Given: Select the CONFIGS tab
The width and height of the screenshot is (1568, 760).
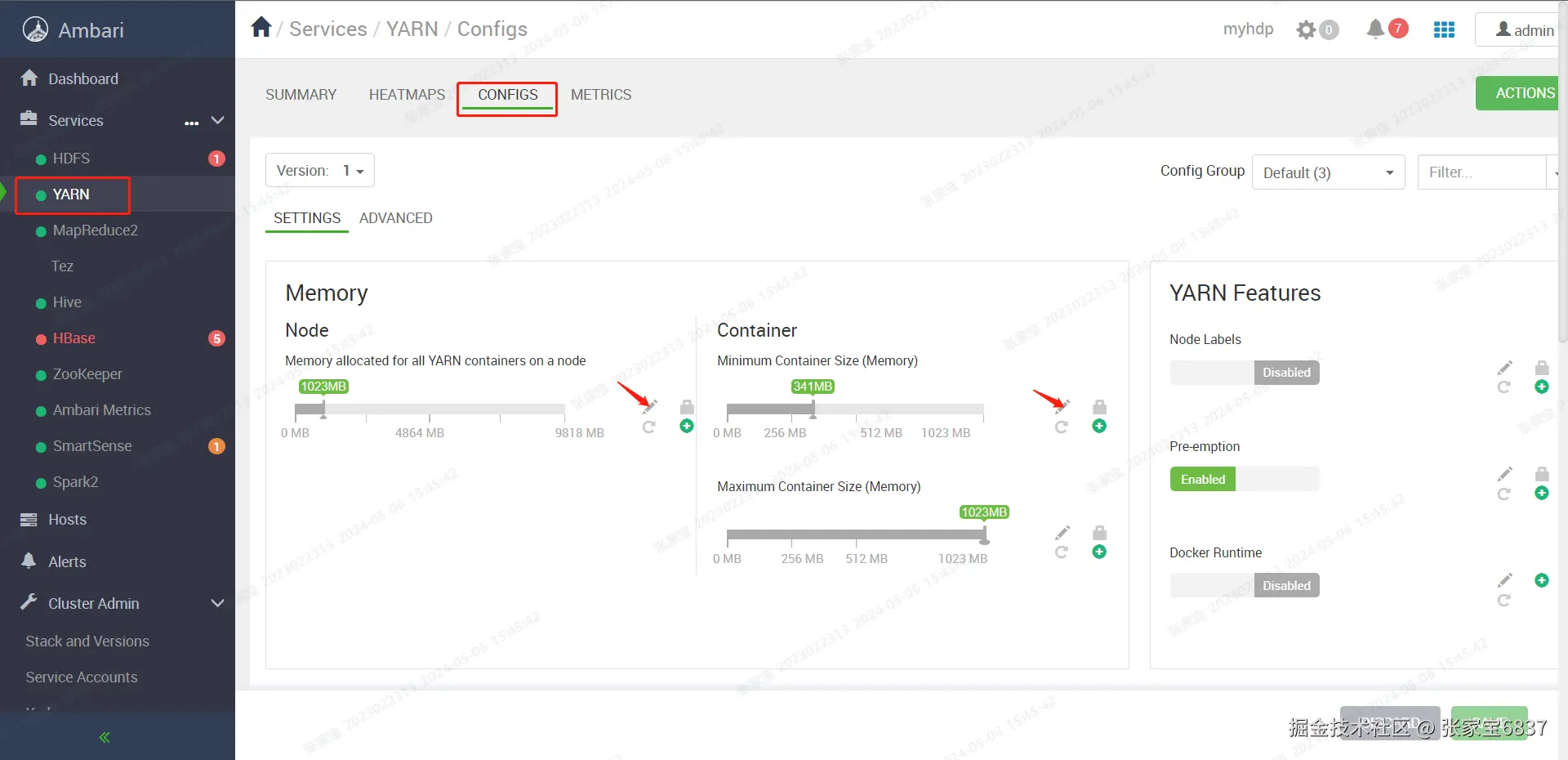Looking at the screenshot, I should coord(508,95).
